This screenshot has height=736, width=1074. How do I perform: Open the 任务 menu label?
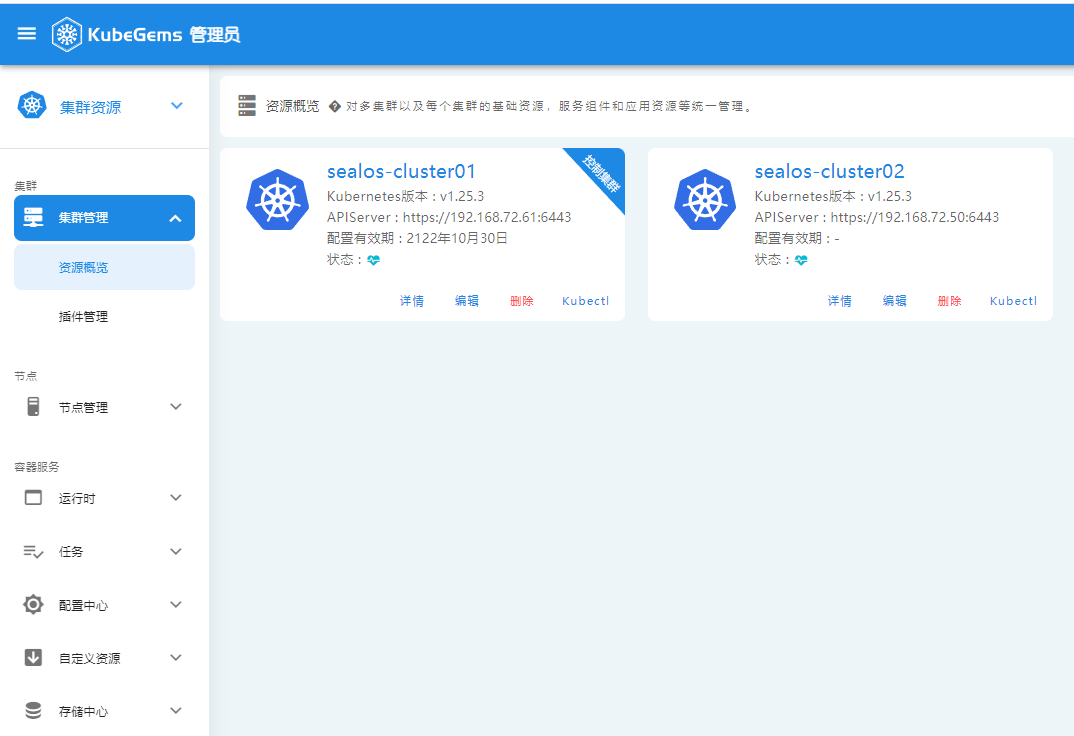[71, 552]
